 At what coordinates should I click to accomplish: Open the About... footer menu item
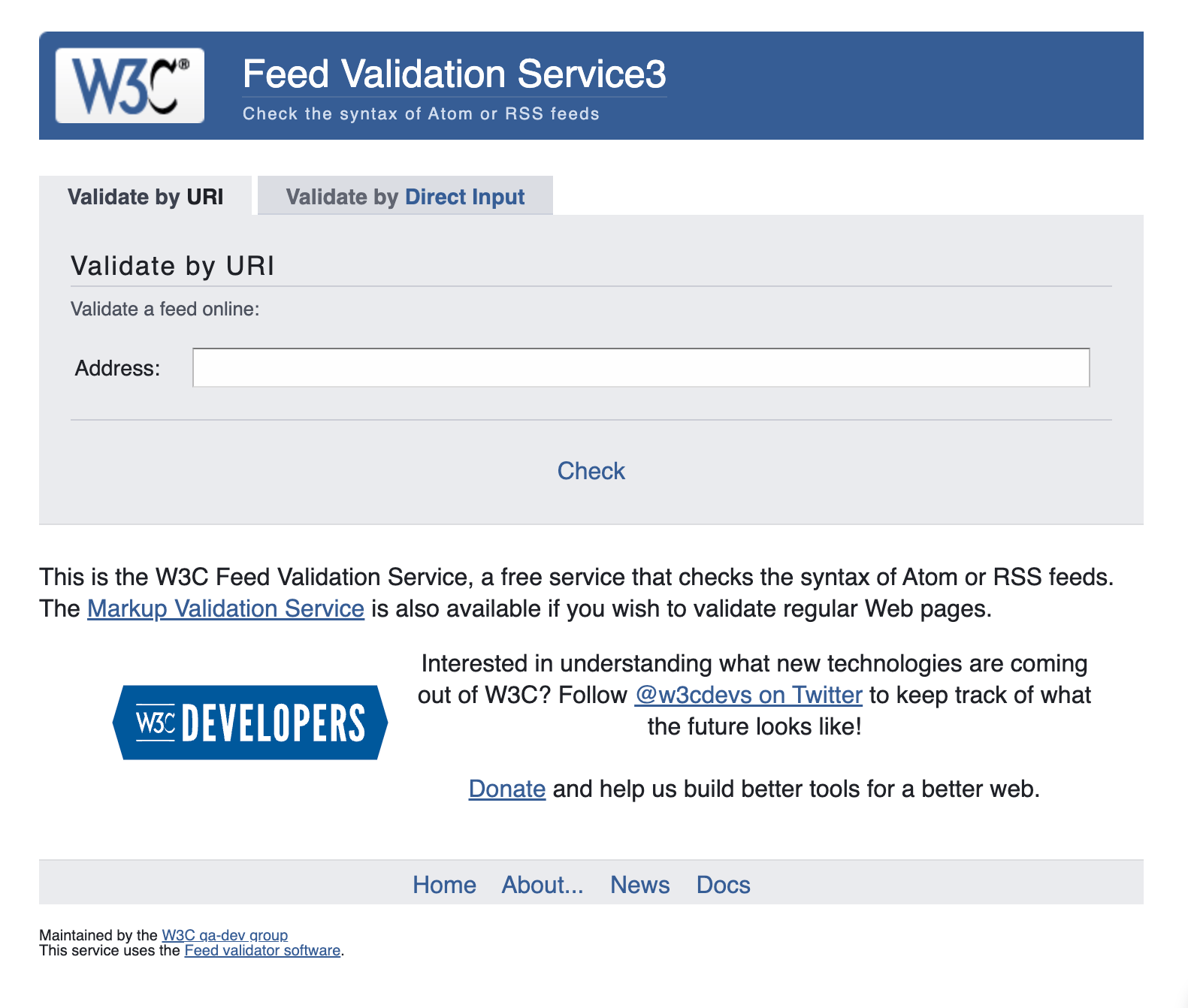pos(543,885)
